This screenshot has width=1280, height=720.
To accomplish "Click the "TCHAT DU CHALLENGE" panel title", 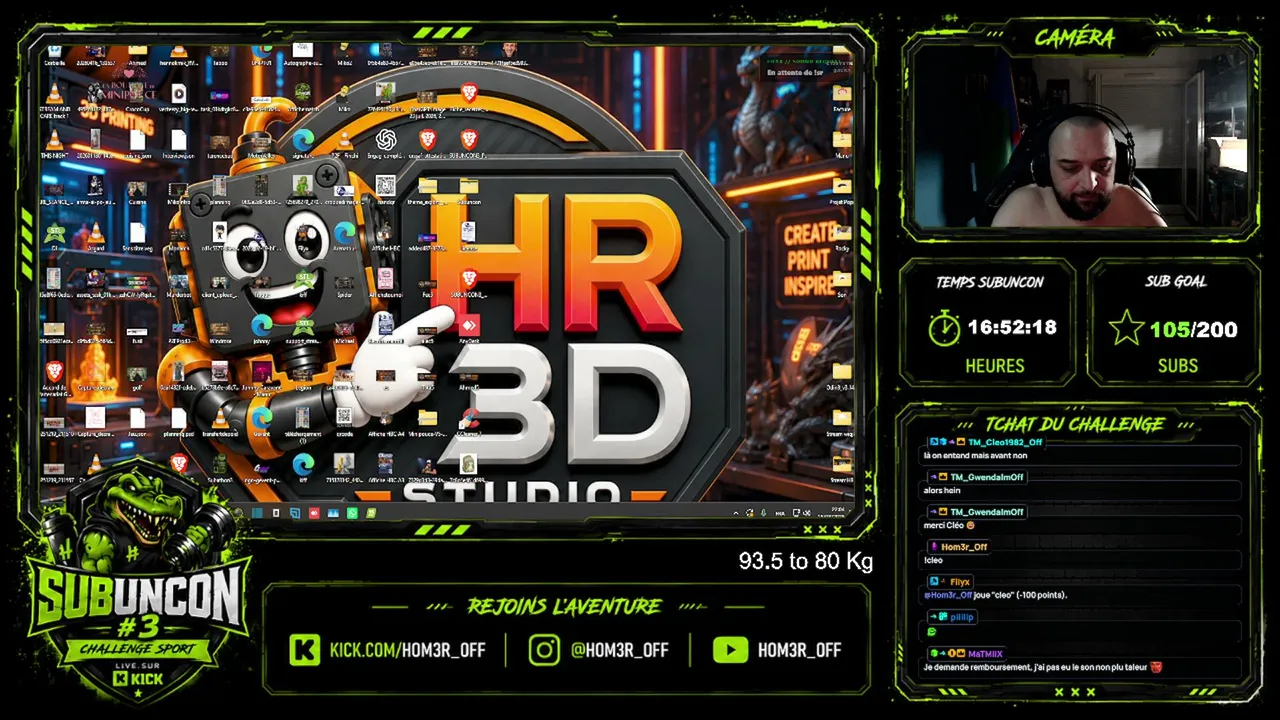I will pyautogui.click(x=1074, y=424).
